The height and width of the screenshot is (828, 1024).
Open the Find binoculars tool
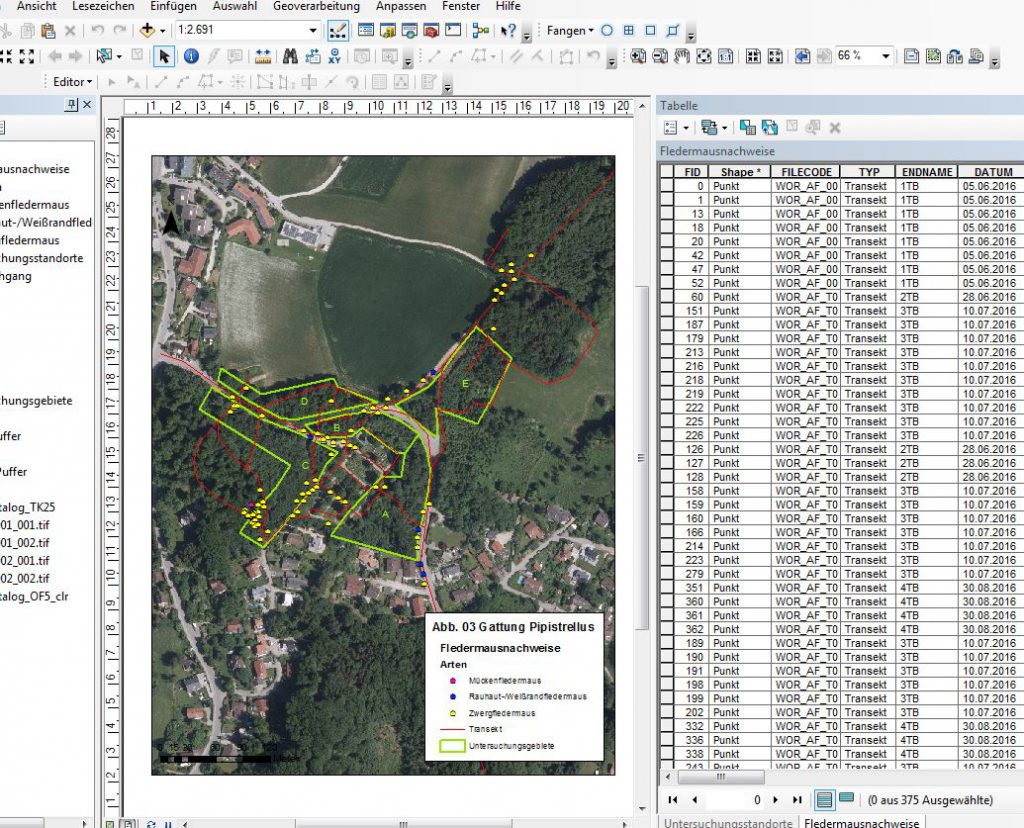click(x=290, y=57)
